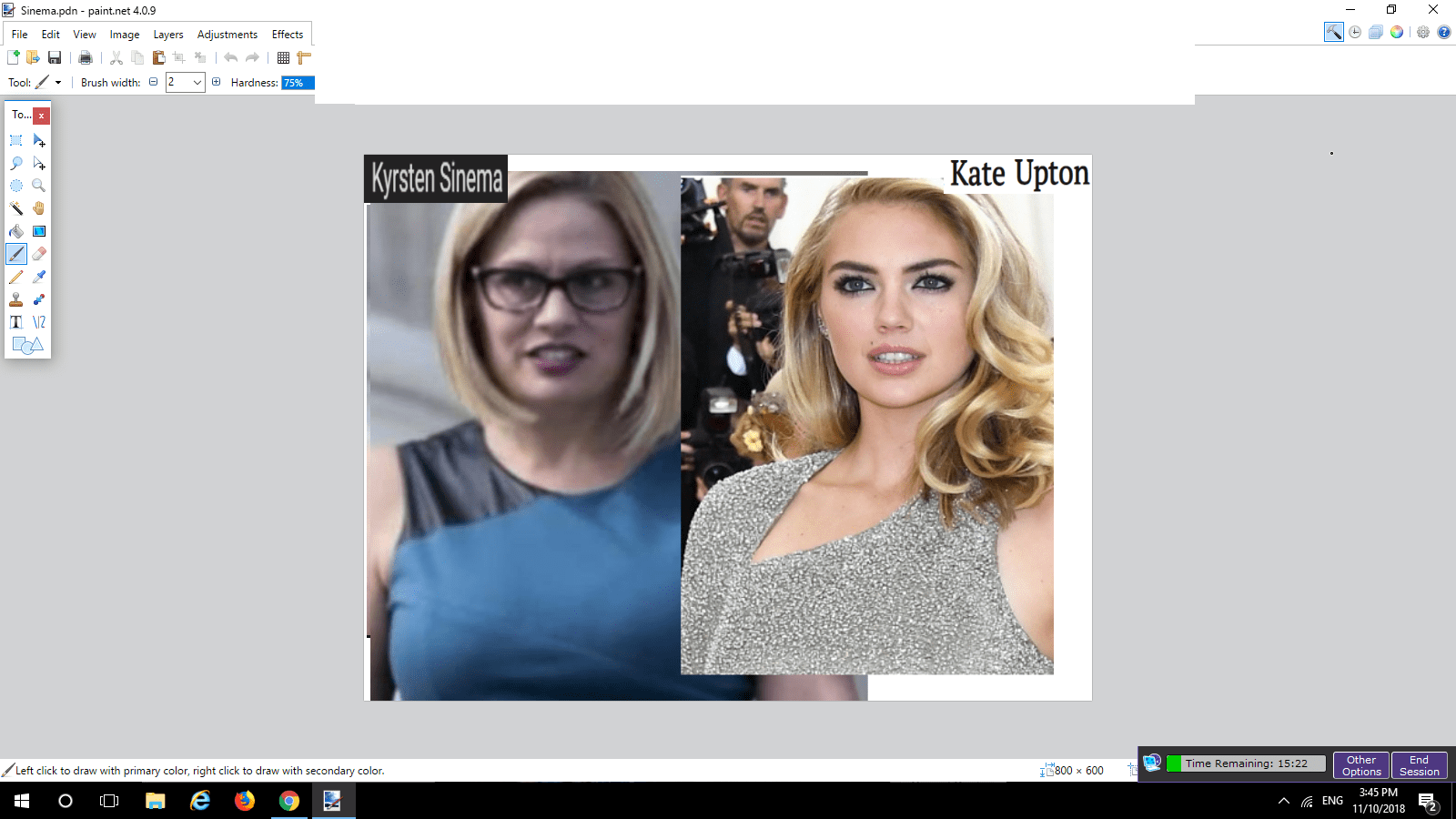Image resolution: width=1456 pixels, height=819 pixels.
Task: Toggle the pixel grid display
Action: click(283, 57)
